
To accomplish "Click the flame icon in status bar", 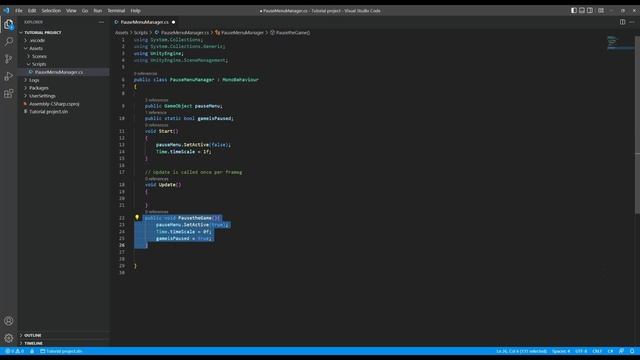I will coord(32,351).
